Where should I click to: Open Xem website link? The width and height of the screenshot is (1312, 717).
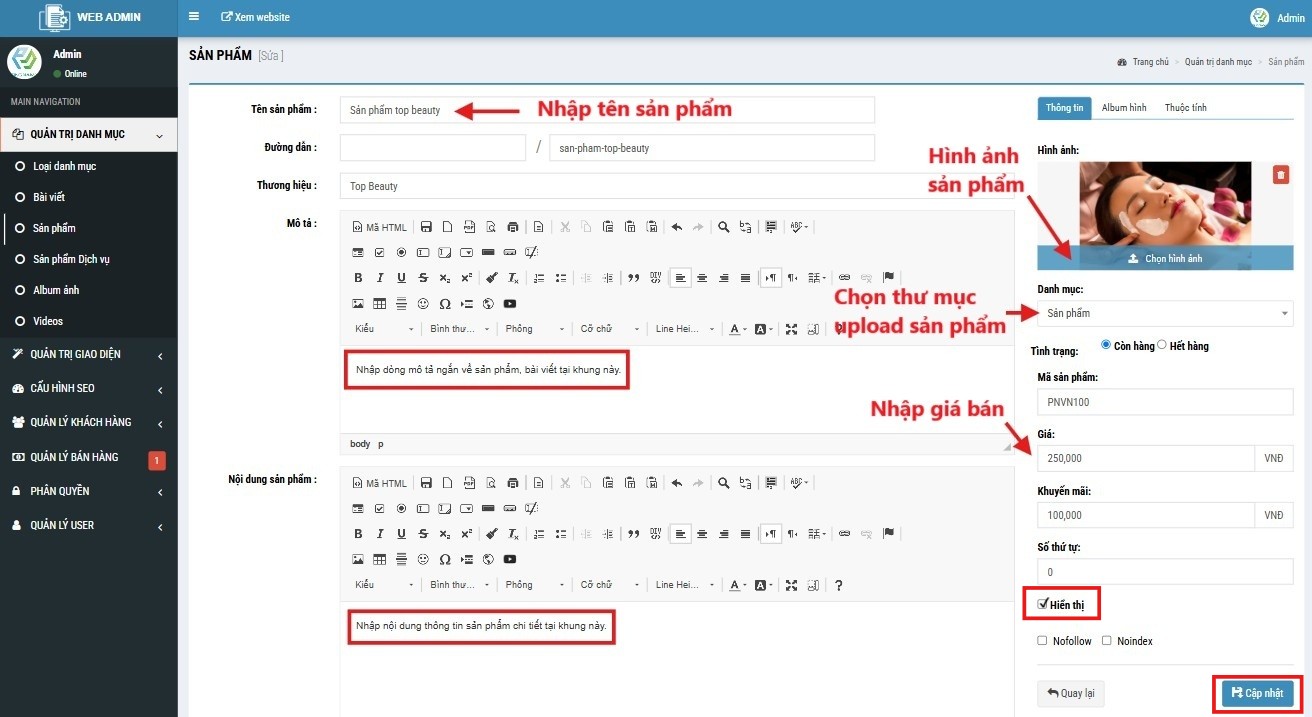point(255,17)
